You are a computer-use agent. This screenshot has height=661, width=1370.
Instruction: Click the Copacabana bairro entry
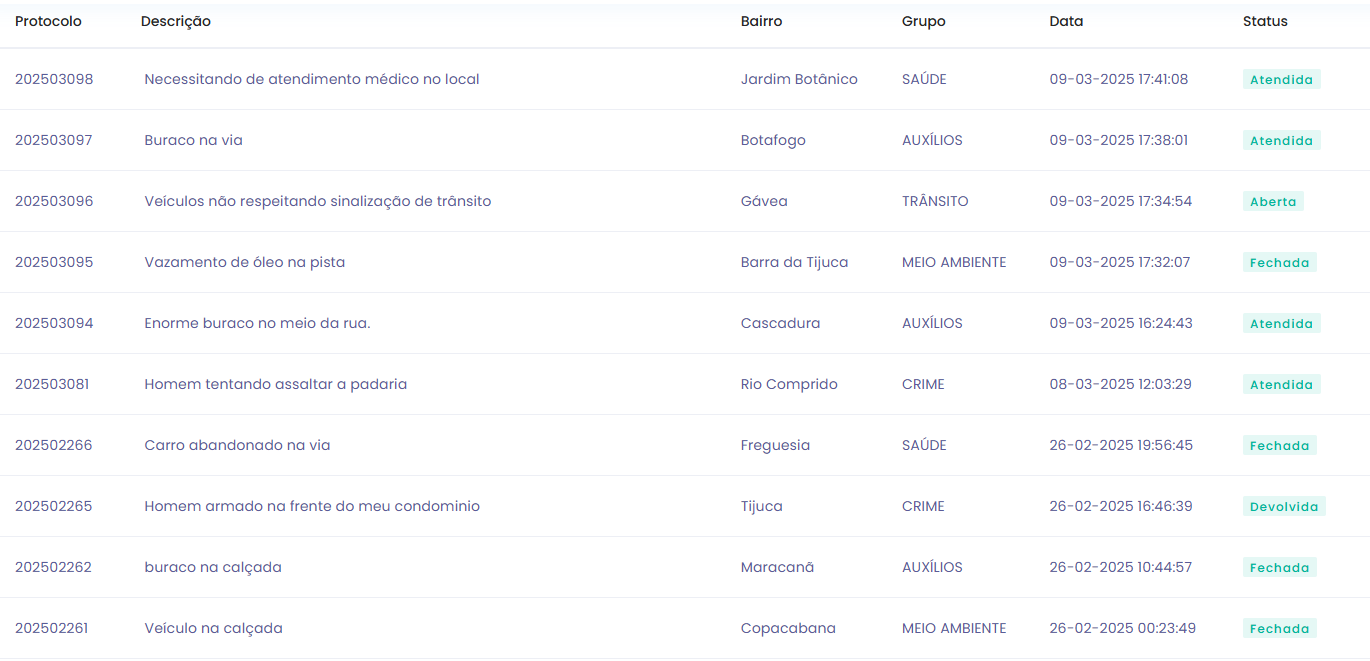[x=787, y=628]
